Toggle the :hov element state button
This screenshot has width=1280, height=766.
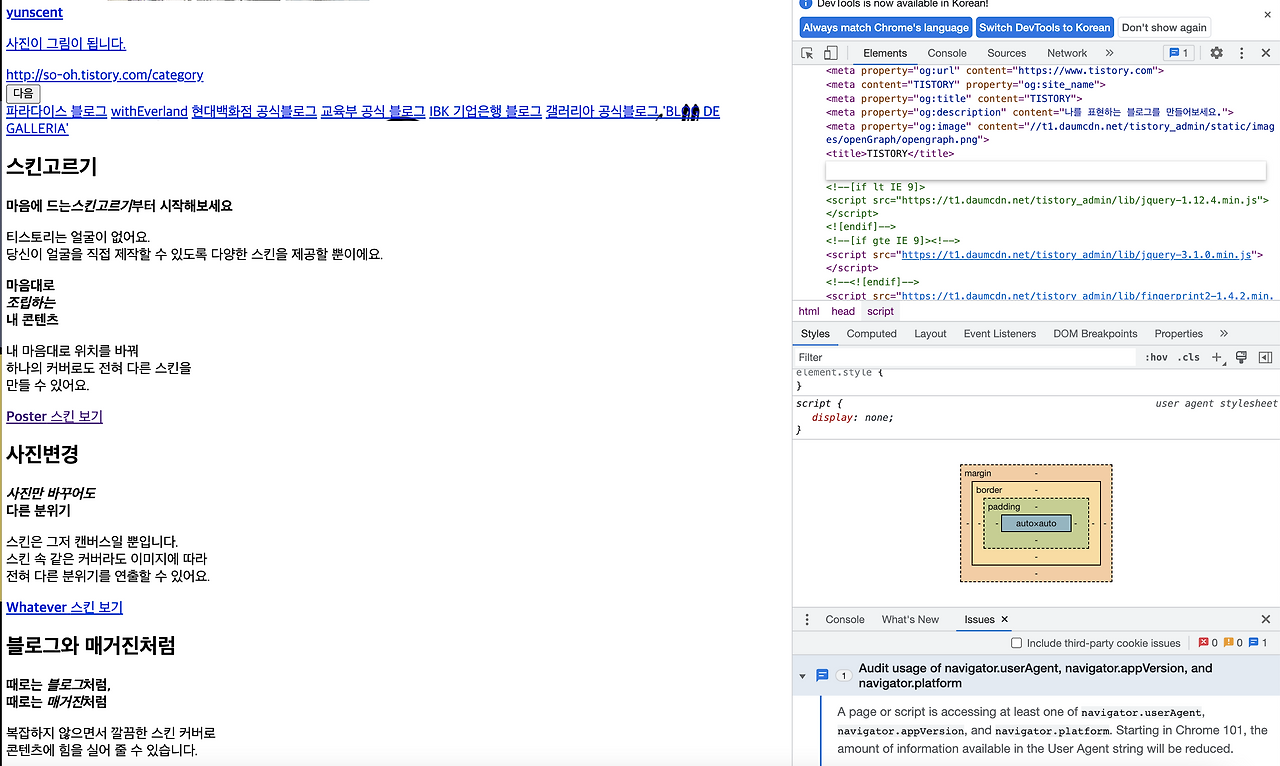1156,357
